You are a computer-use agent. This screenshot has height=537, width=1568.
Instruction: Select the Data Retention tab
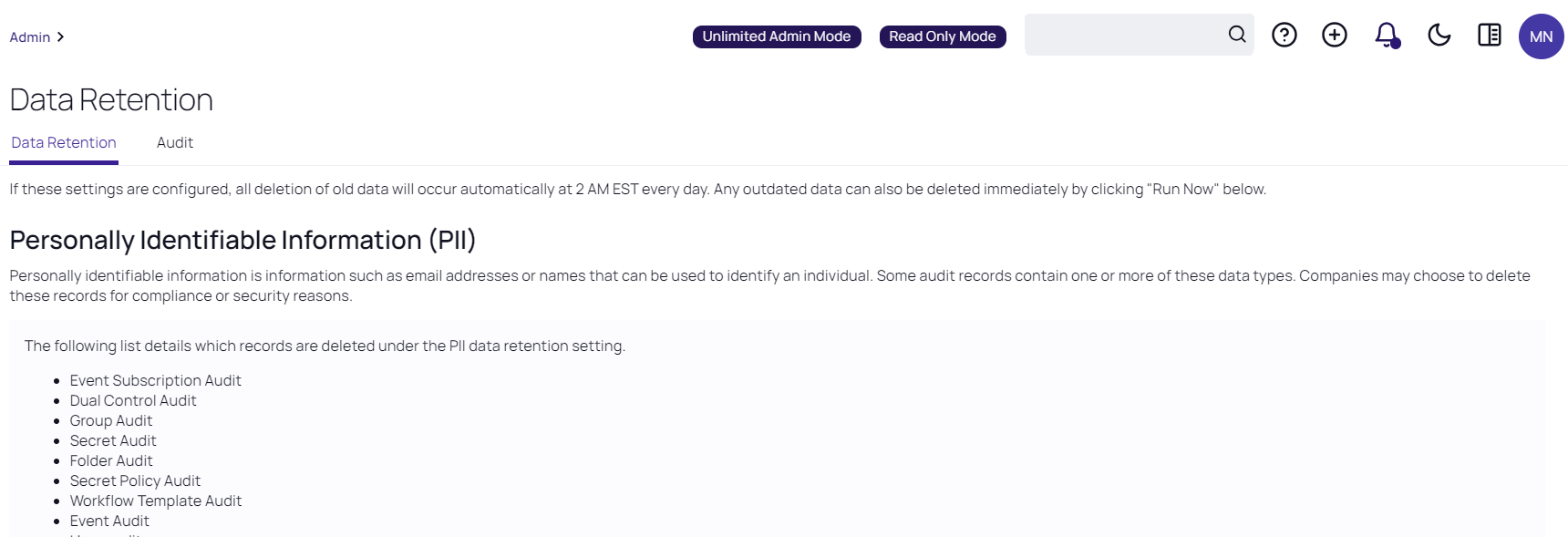point(64,142)
